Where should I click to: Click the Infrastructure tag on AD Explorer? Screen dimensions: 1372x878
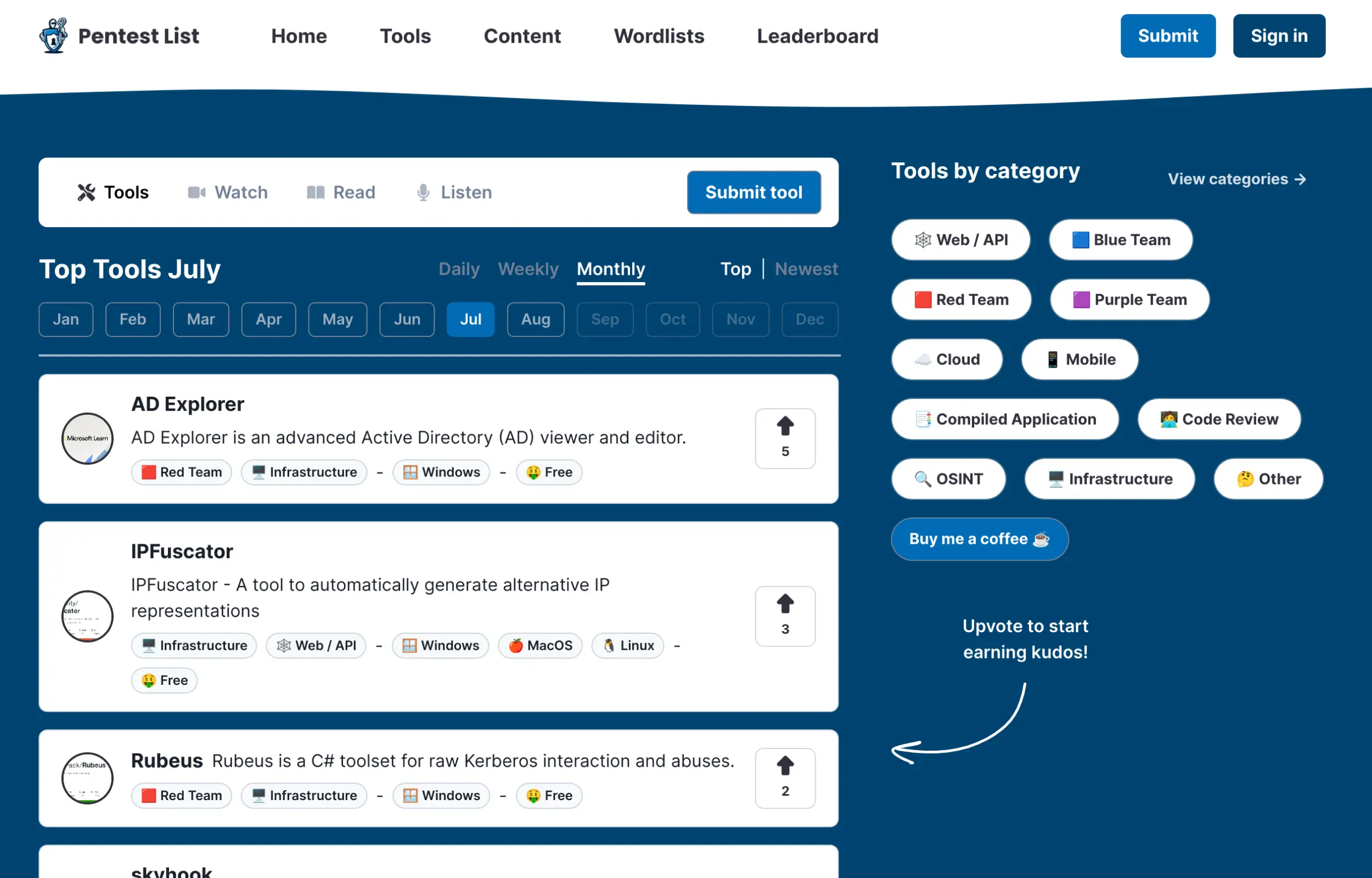click(304, 472)
